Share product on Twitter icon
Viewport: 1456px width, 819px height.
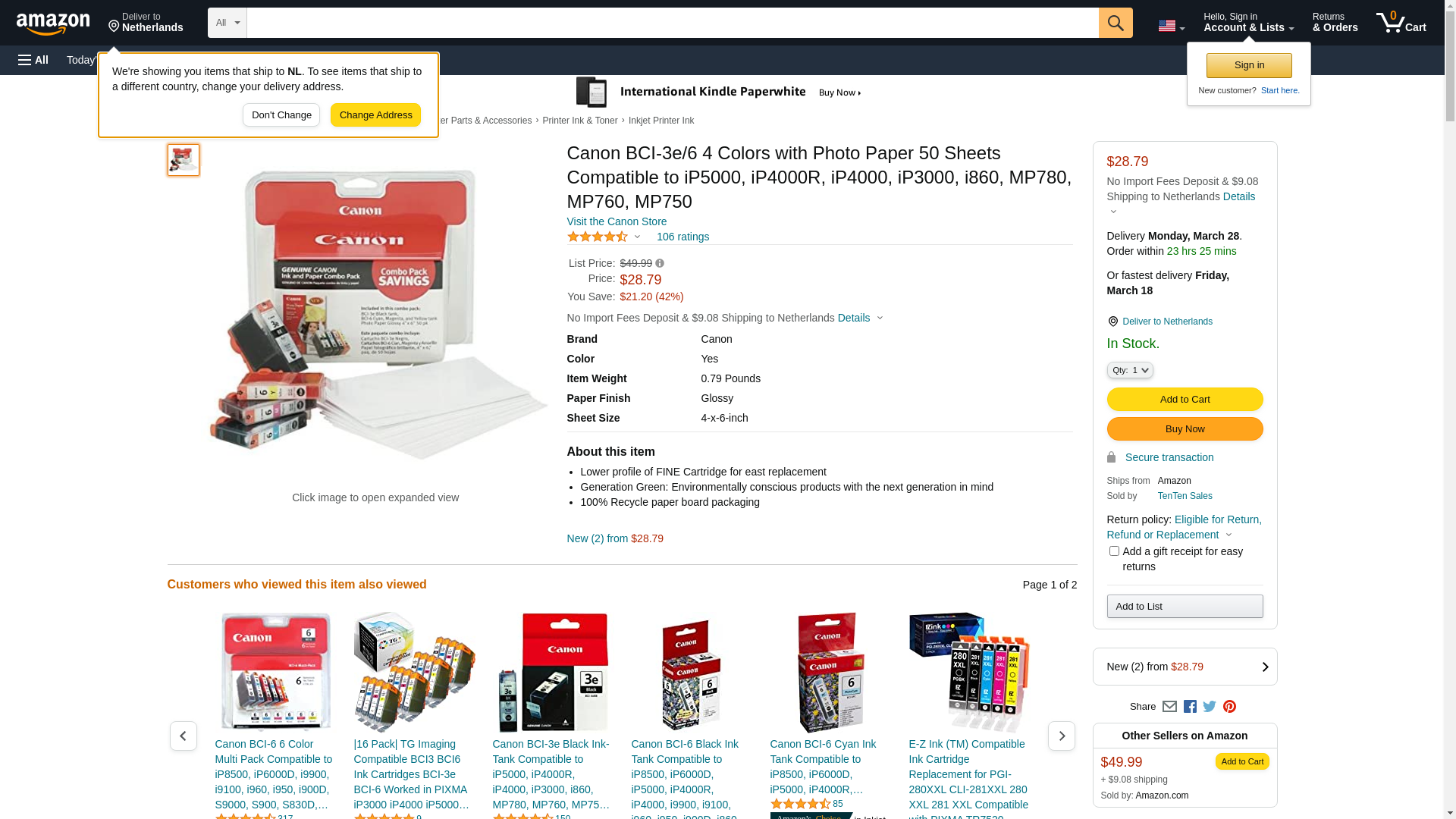click(1210, 707)
